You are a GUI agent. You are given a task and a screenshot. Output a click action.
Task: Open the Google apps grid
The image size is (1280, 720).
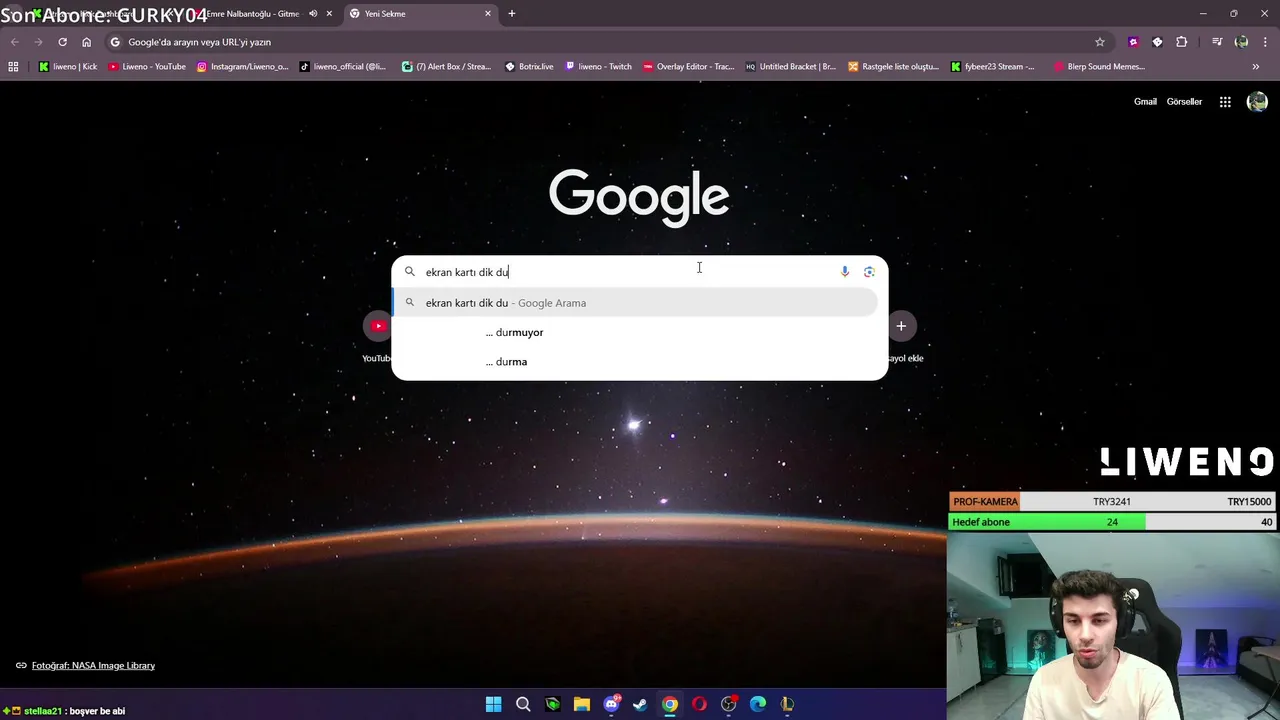pos(1225,102)
